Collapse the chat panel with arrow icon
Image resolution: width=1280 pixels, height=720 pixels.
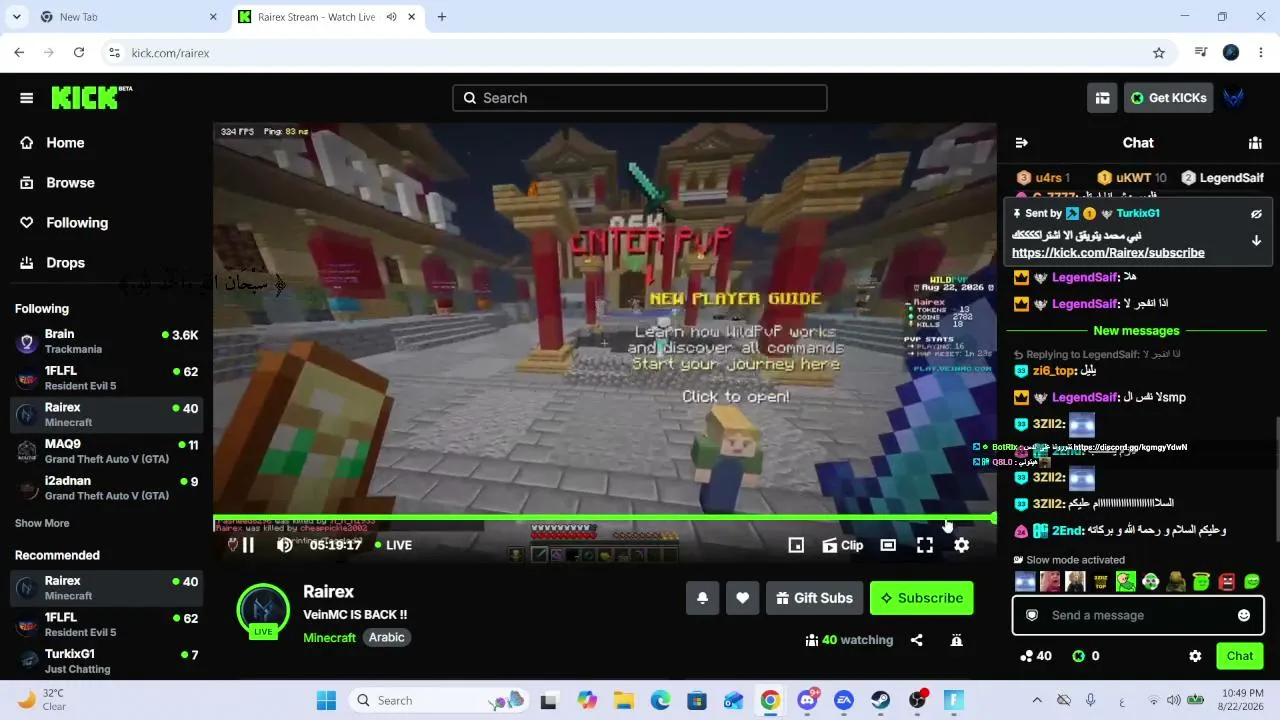[x=1021, y=143]
